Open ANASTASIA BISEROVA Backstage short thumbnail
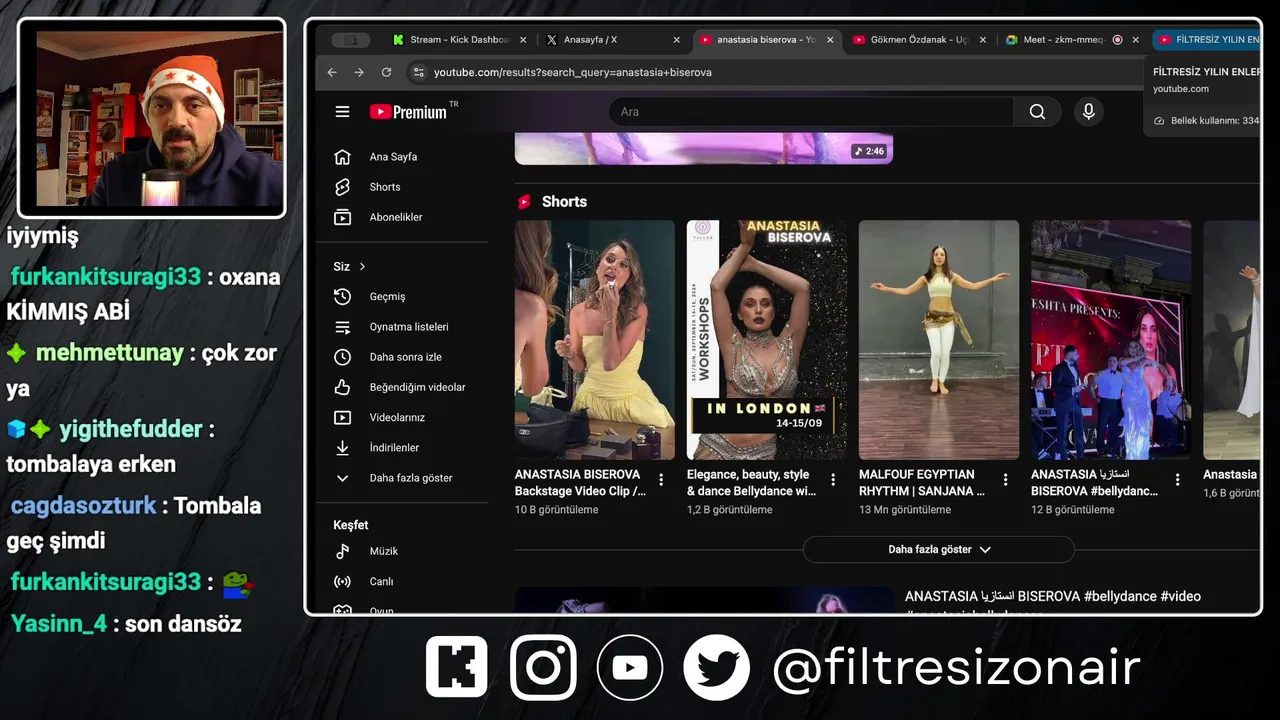The height and width of the screenshot is (720, 1280). [595, 340]
